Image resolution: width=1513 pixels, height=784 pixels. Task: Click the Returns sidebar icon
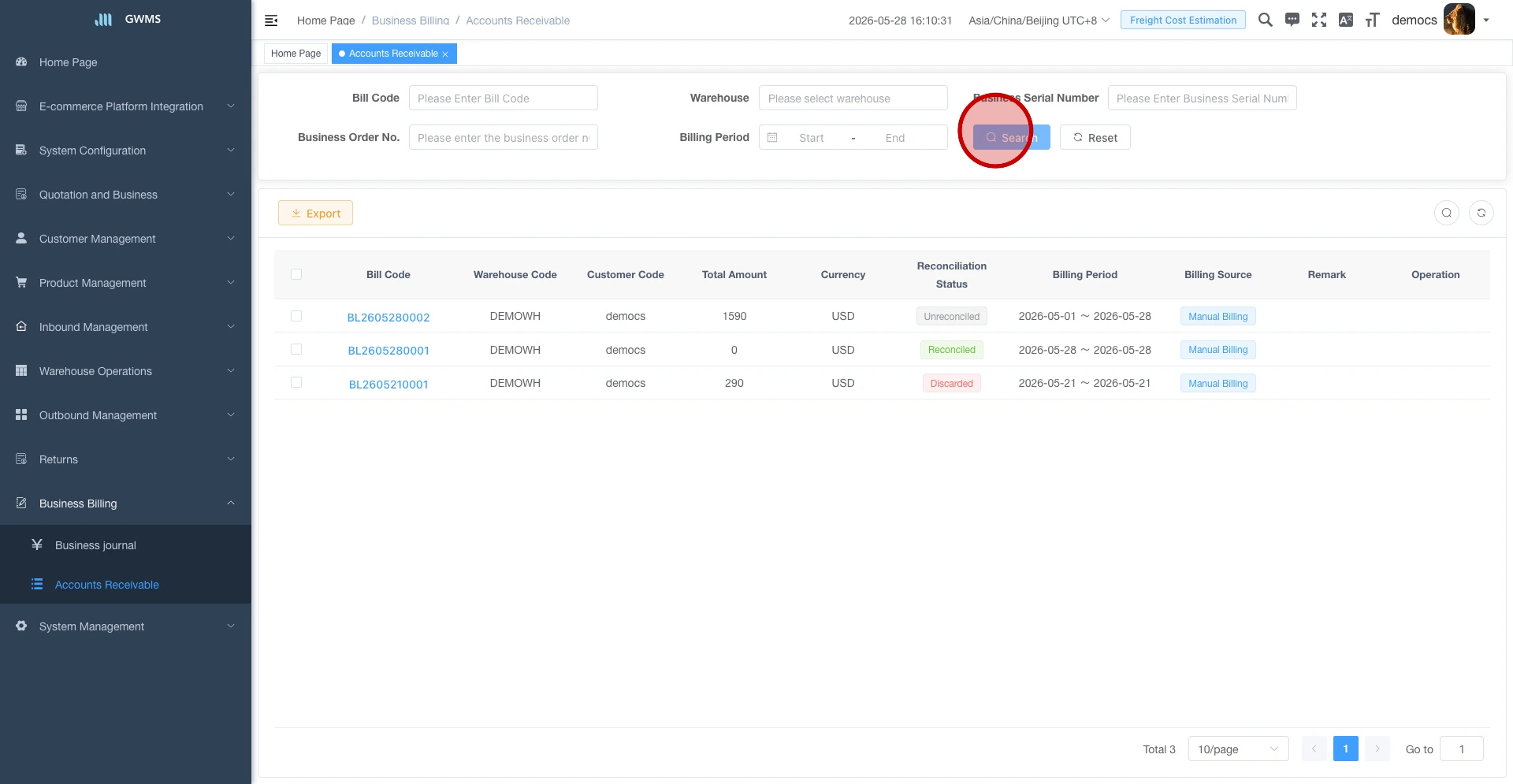[21, 459]
